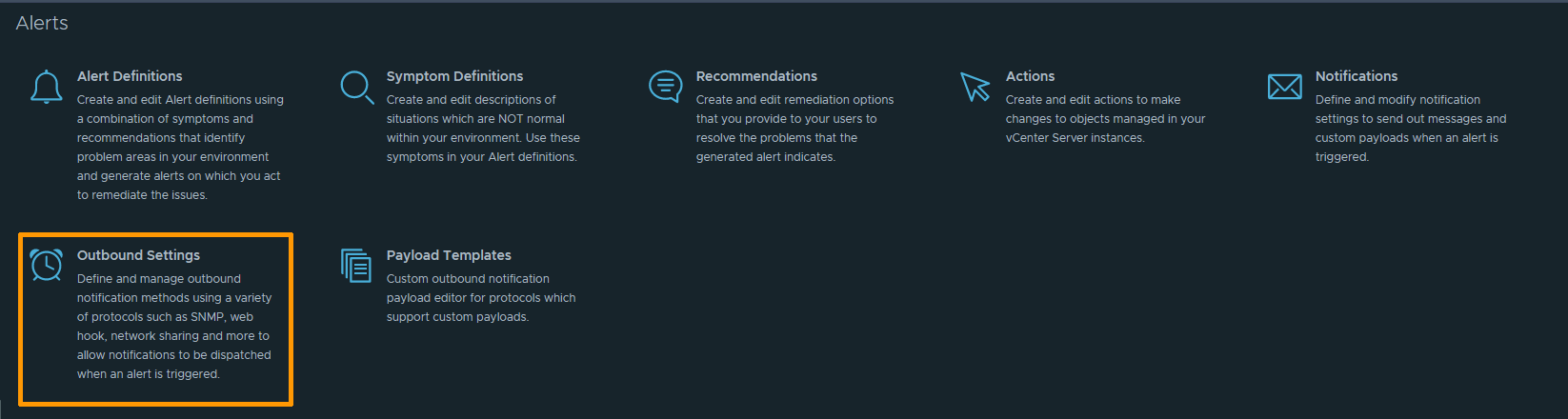
Task: Click the Payload Templates description text
Action: pyautogui.click(x=480, y=298)
